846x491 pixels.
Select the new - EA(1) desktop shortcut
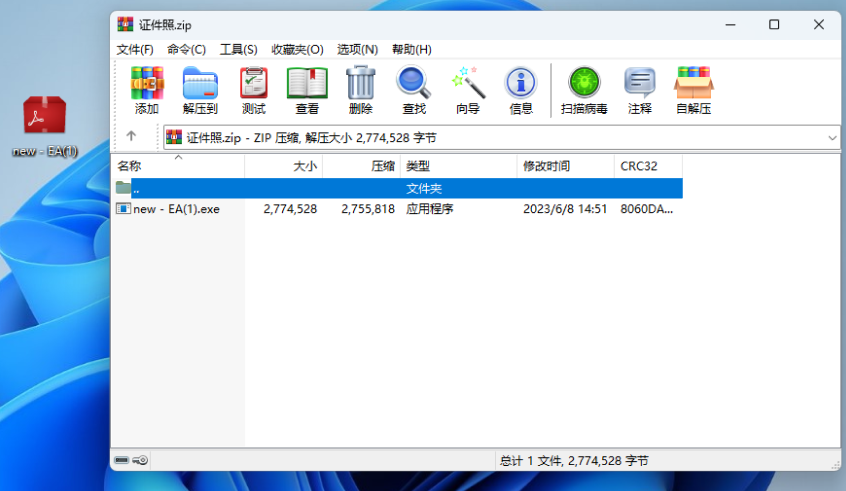pyautogui.click(x=45, y=127)
